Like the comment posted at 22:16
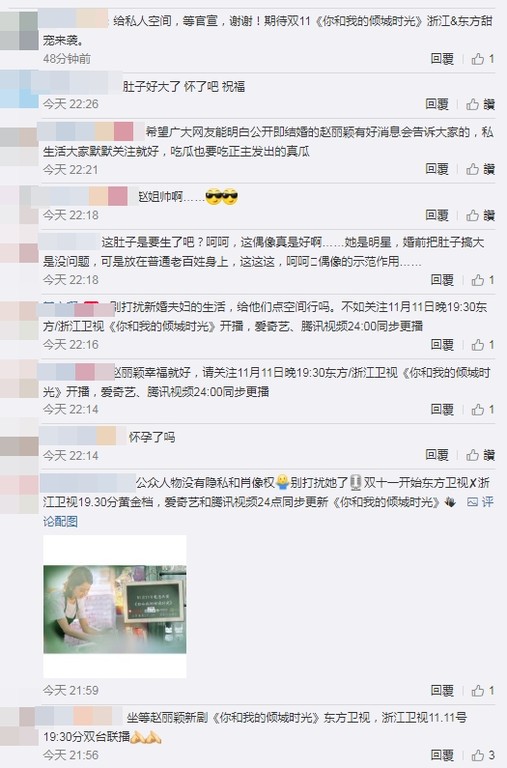 [483, 345]
